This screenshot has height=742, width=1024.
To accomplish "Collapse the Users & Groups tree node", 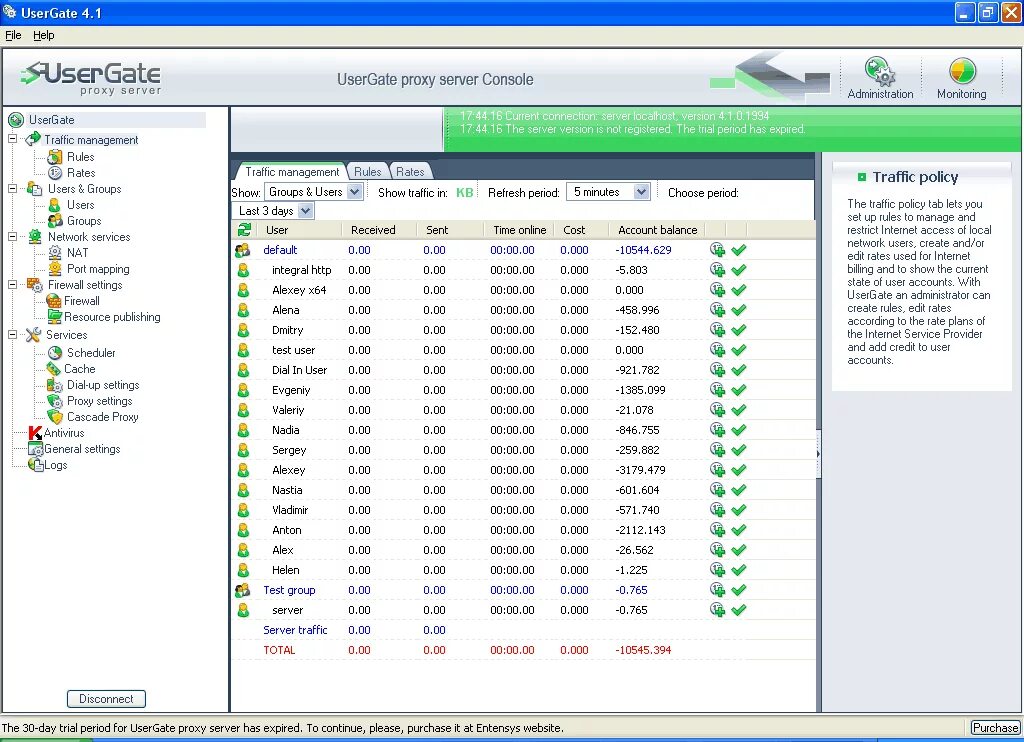I will 12,188.
